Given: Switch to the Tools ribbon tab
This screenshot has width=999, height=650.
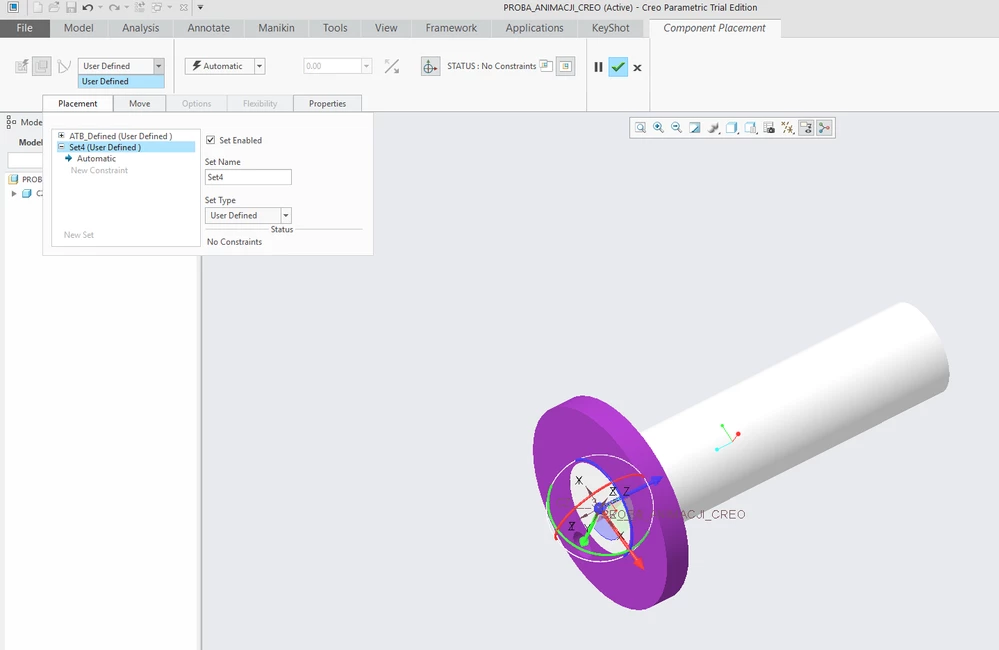Looking at the screenshot, I should (x=335, y=28).
